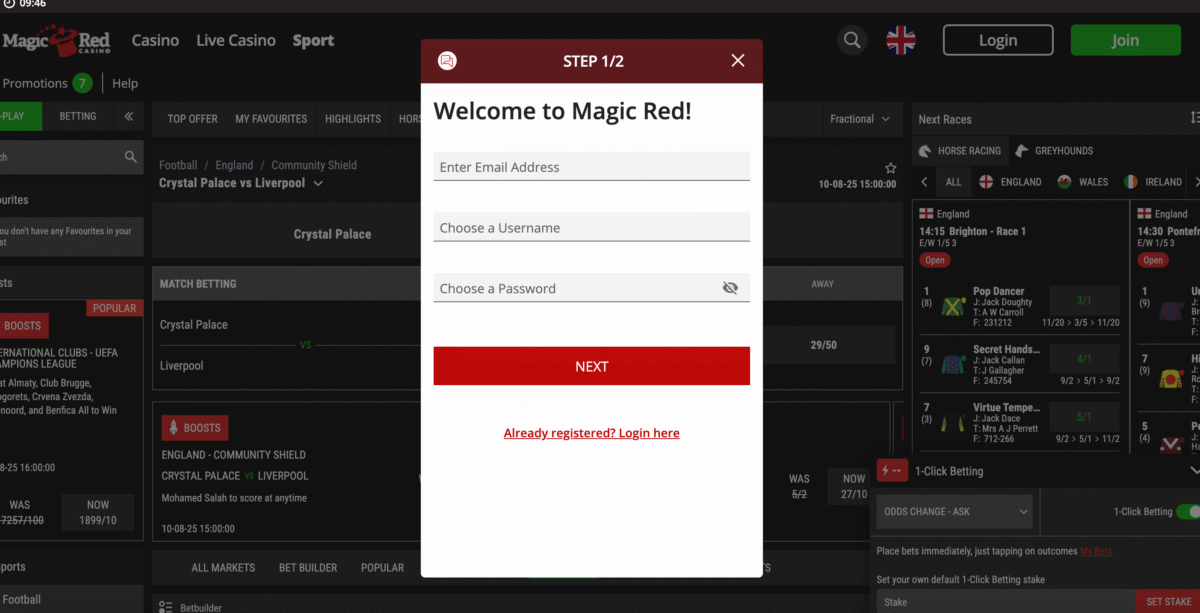Select Virtue Tempe 5/1 odds
This screenshot has width=1200, height=613.
click(x=1083, y=416)
